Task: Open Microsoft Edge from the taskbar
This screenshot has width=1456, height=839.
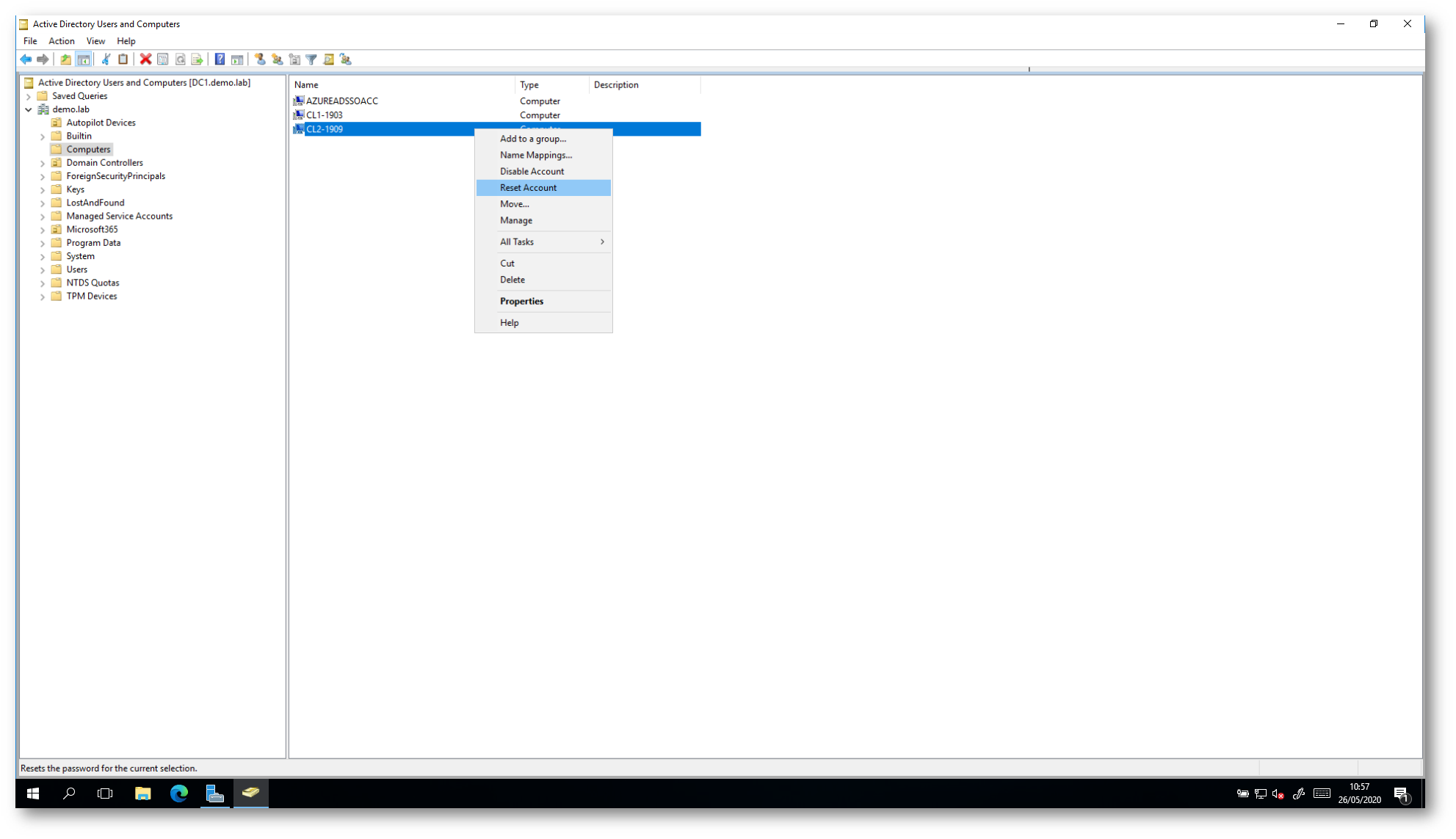Action: coord(178,793)
